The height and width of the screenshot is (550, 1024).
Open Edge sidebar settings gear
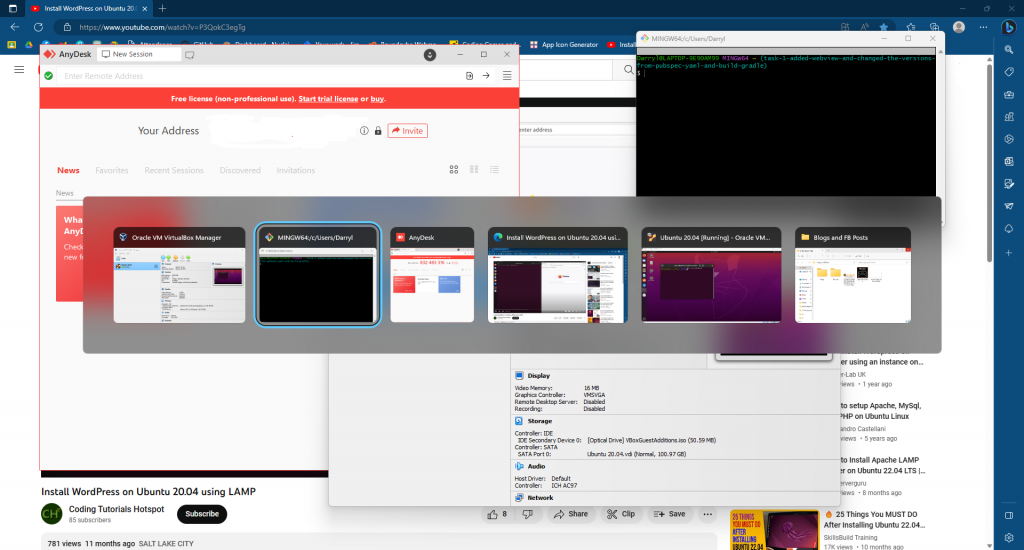[x=1009, y=538]
